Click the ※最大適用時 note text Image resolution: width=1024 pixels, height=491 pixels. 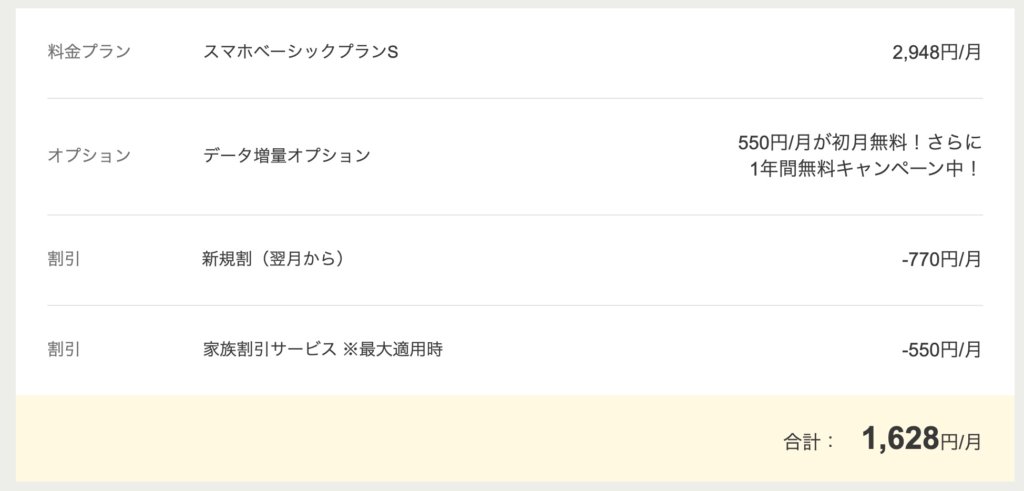[392, 349]
